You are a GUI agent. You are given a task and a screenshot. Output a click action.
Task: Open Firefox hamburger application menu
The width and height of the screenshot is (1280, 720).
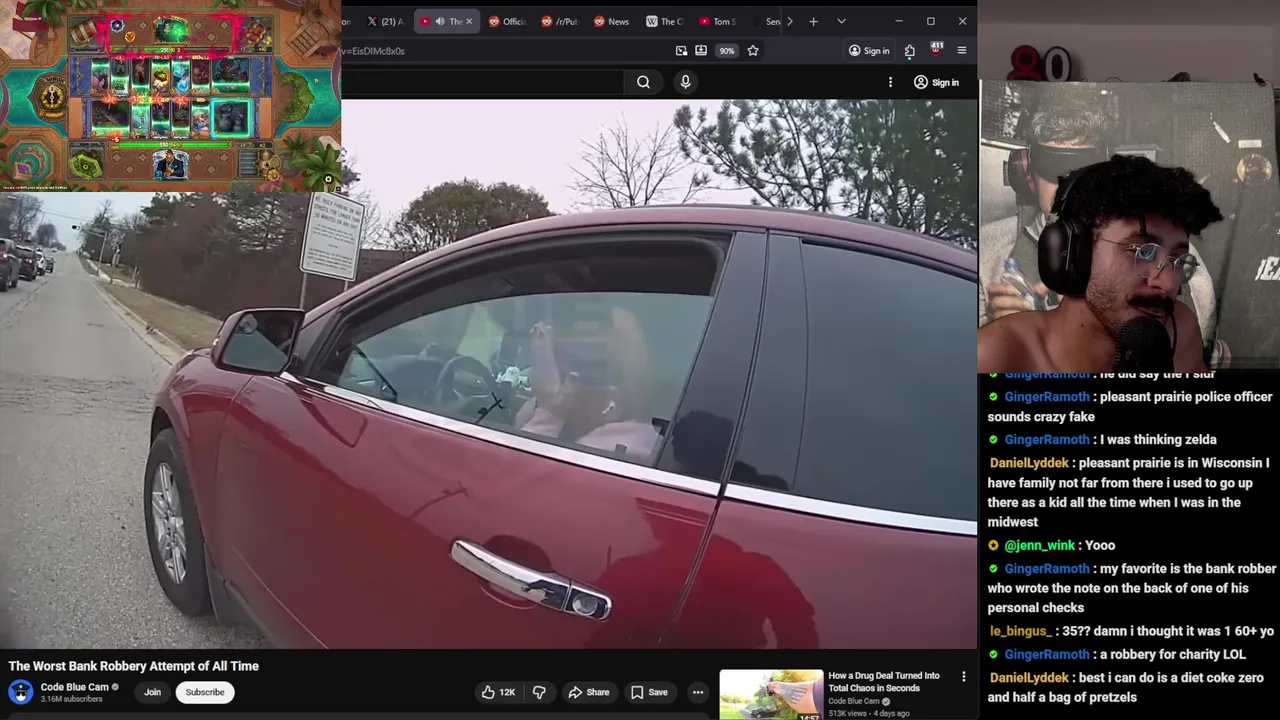(x=962, y=51)
